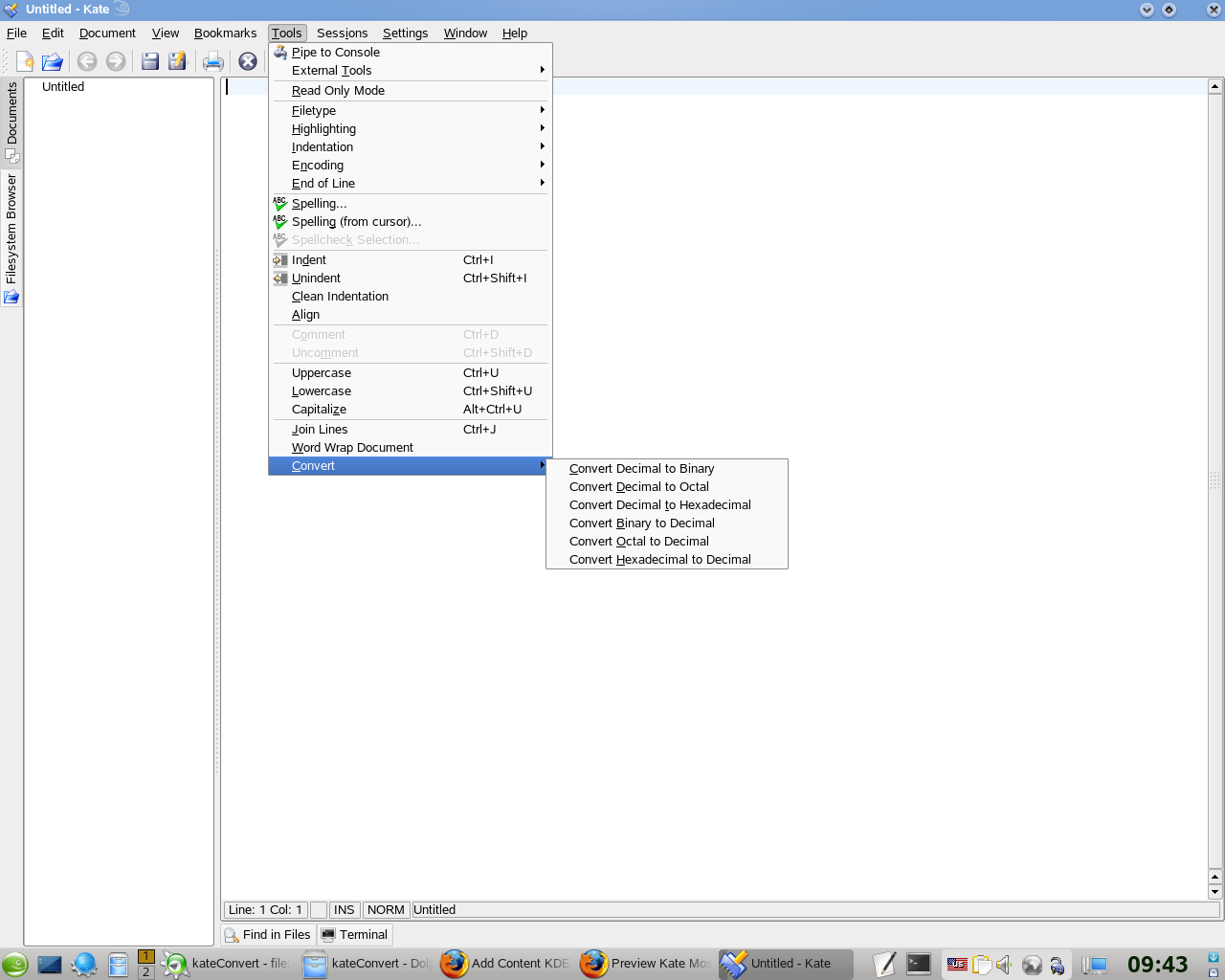Apply Capitalize transformation
The width and height of the screenshot is (1225, 980).
point(410,410)
